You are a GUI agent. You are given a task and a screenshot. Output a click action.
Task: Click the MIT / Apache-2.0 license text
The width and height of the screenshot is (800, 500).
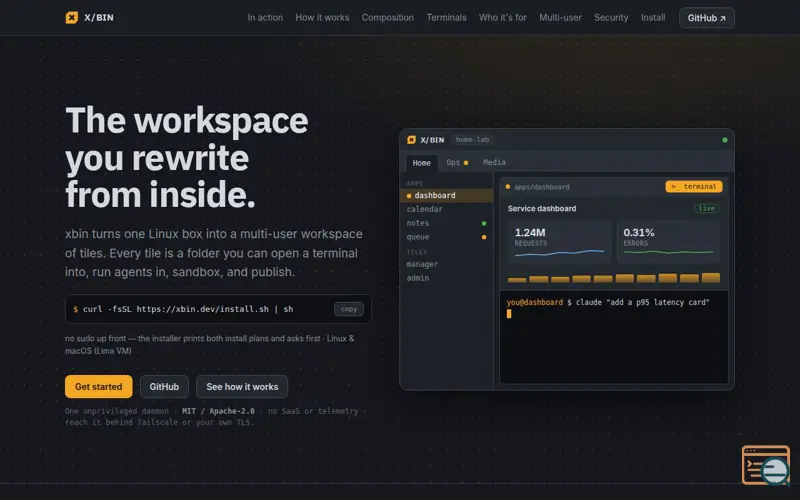[218, 411]
